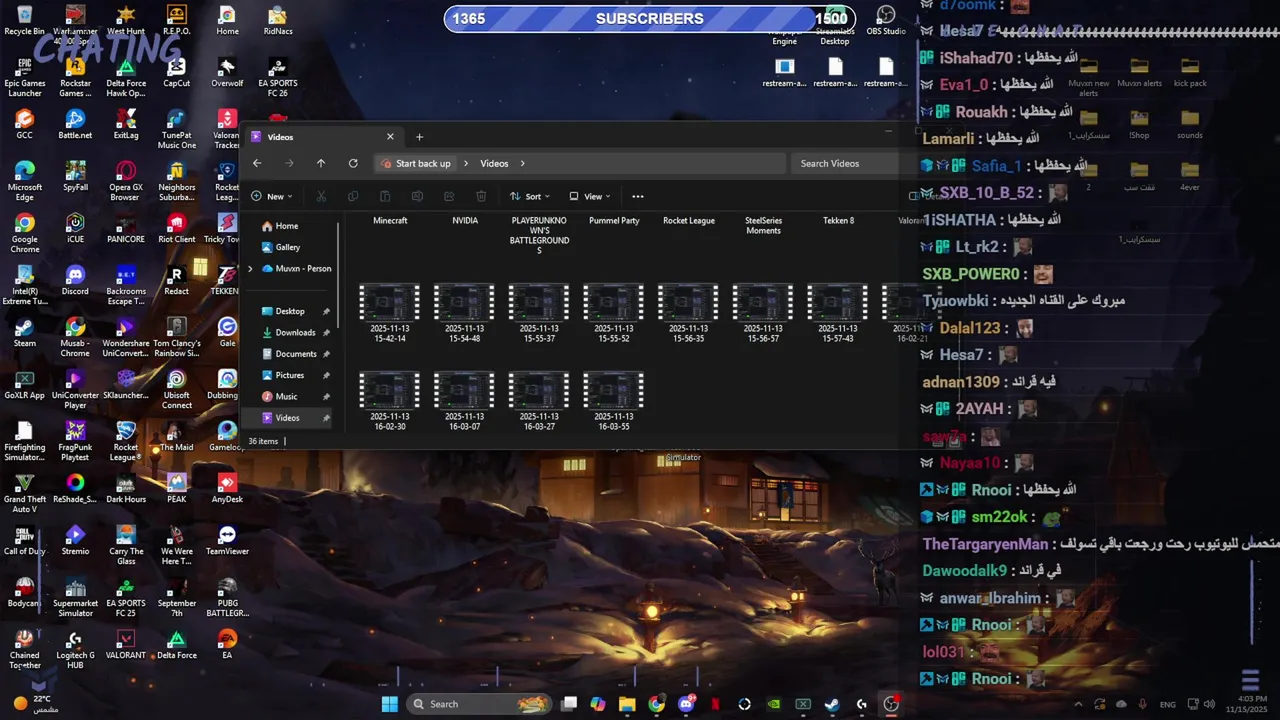Select video thumbnail 2025-11-13 15-42-14
The image size is (1280, 720).
click(x=390, y=313)
